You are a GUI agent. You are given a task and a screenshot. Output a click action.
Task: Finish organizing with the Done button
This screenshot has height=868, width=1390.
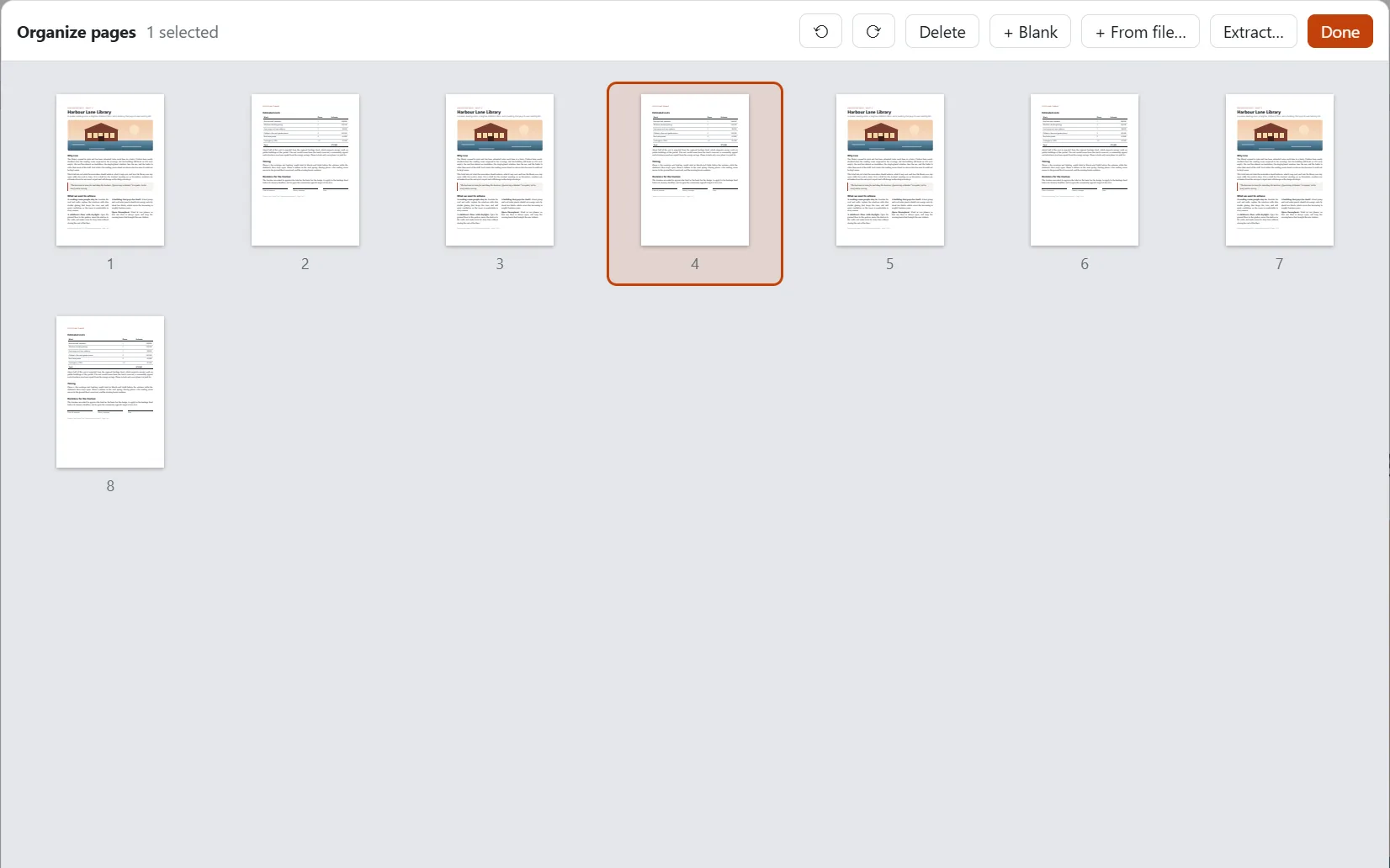(1340, 32)
